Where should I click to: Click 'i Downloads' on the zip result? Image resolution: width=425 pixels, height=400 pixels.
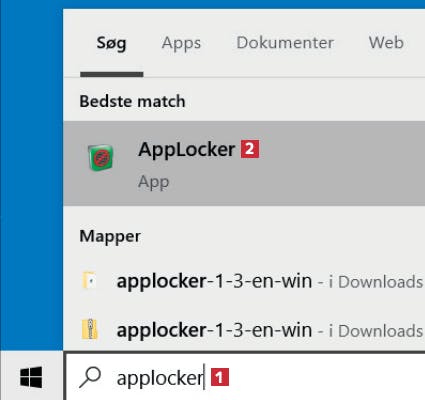[376, 331]
